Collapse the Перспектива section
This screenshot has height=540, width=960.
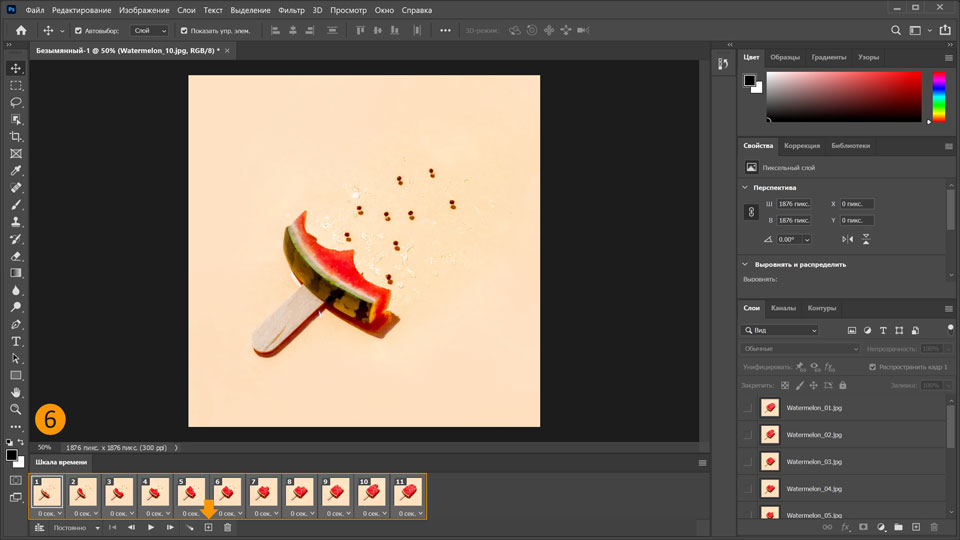click(745, 187)
